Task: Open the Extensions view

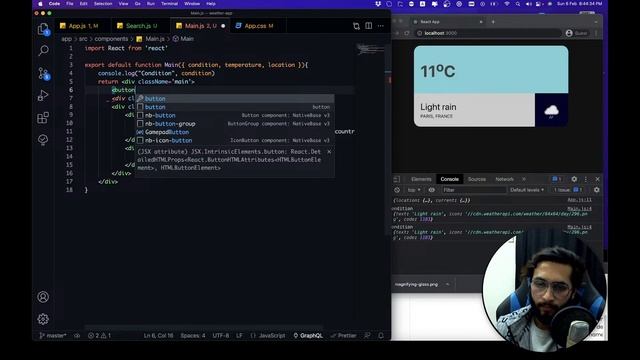Action: pos(43,118)
